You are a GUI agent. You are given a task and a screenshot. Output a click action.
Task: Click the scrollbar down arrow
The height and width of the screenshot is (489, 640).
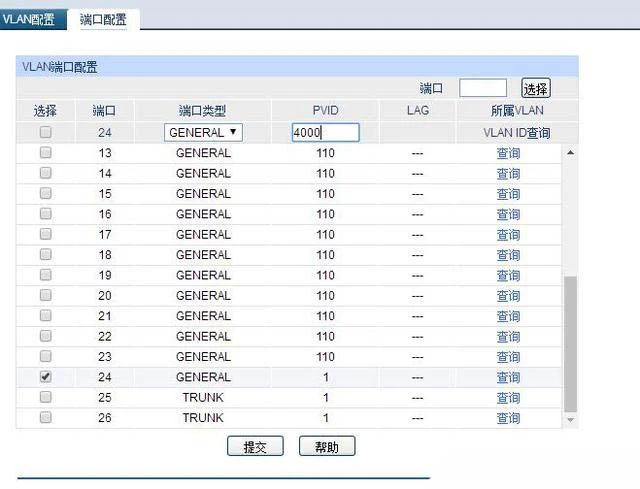coord(571,420)
